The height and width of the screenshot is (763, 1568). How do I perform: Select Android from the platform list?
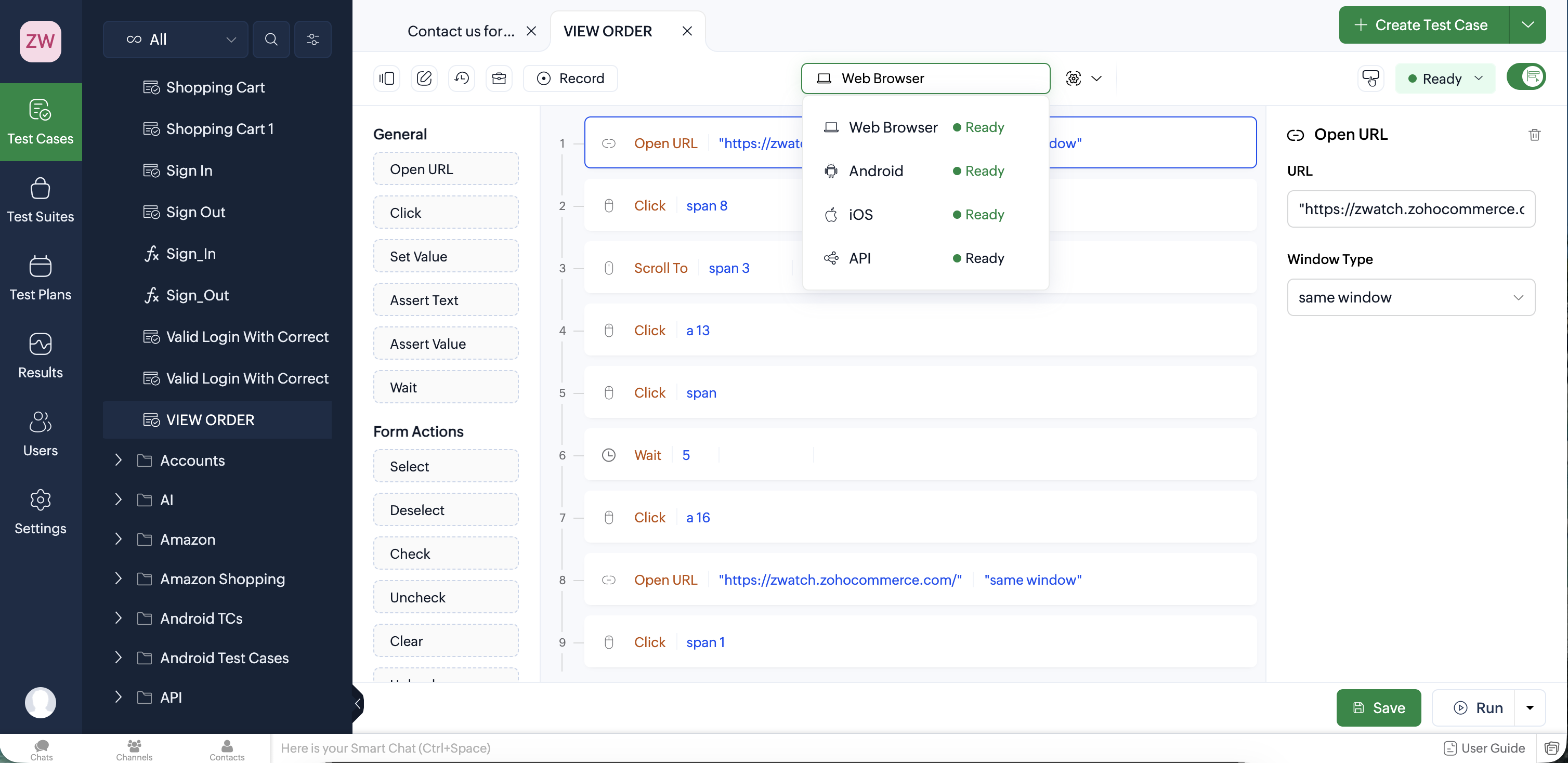click(876, 171)
